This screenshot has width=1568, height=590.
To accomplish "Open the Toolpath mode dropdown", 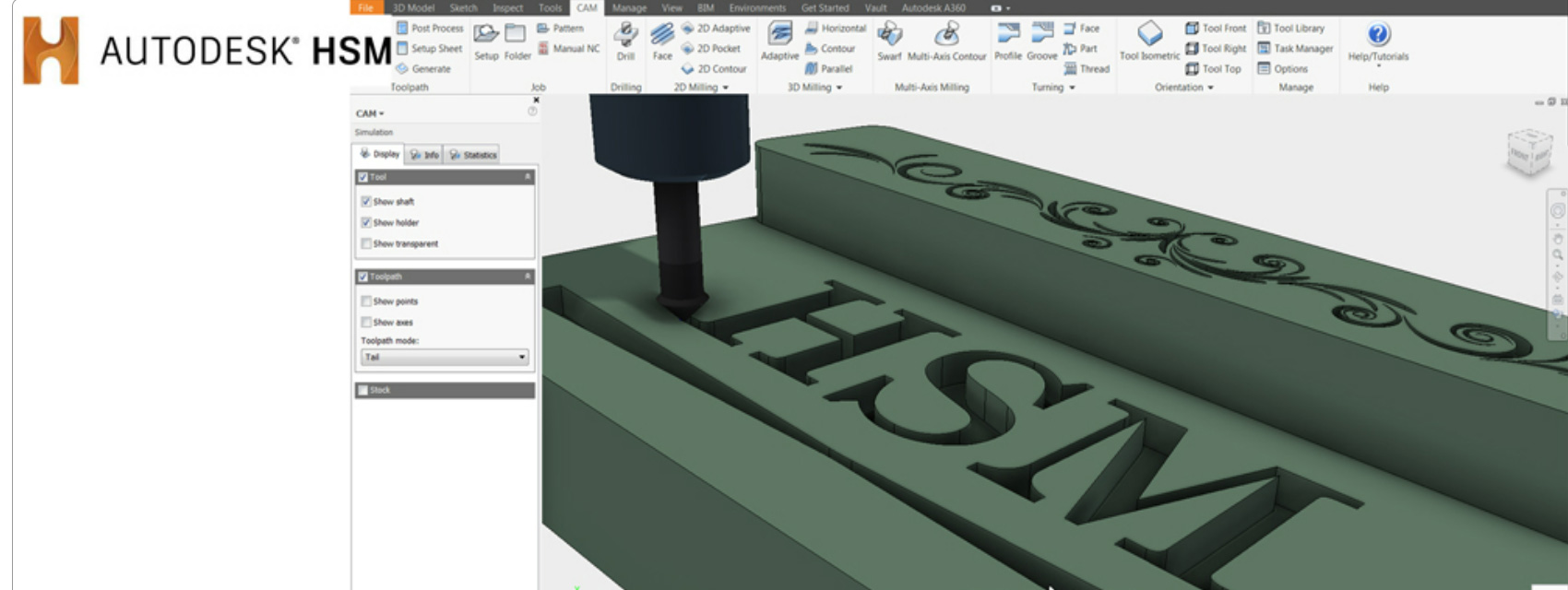I will point(445,357).
